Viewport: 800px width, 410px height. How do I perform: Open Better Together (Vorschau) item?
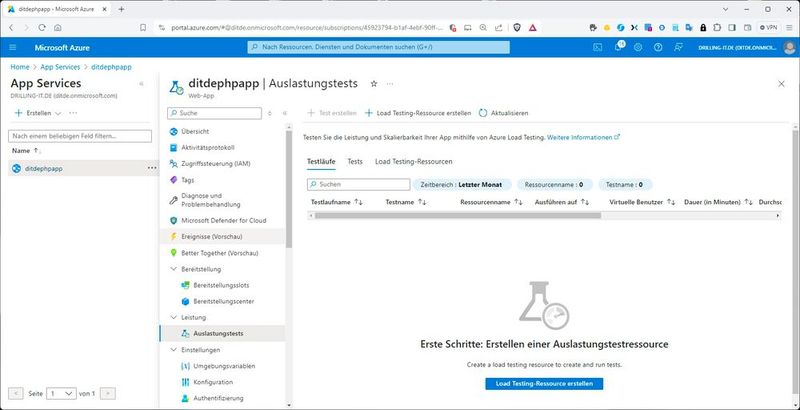[x=222, y=253]
